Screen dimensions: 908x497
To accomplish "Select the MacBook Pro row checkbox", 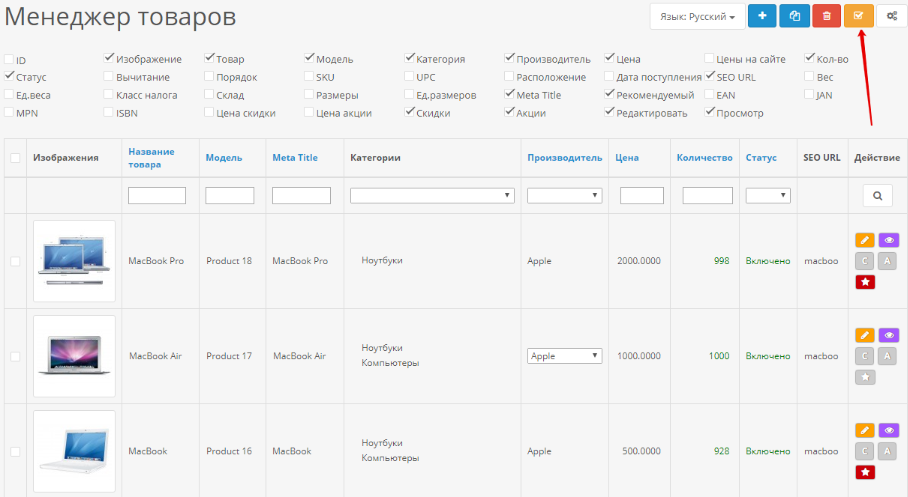I will point(15,261).
